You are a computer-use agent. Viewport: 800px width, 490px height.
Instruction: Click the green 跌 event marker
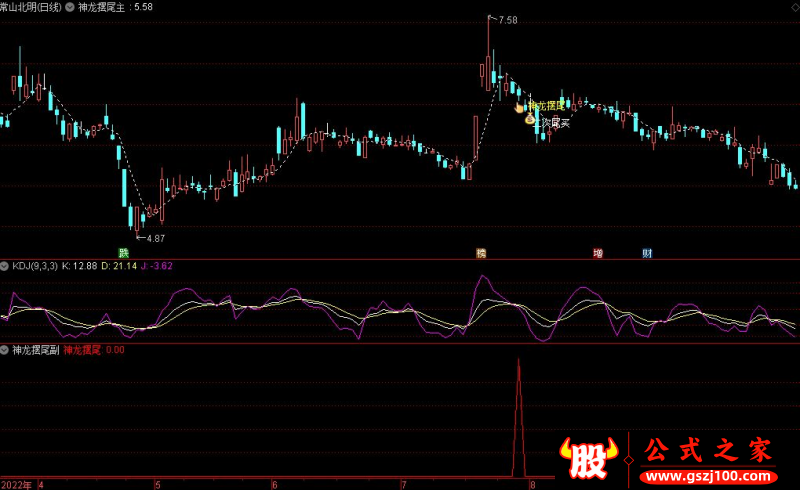[123, 253]
